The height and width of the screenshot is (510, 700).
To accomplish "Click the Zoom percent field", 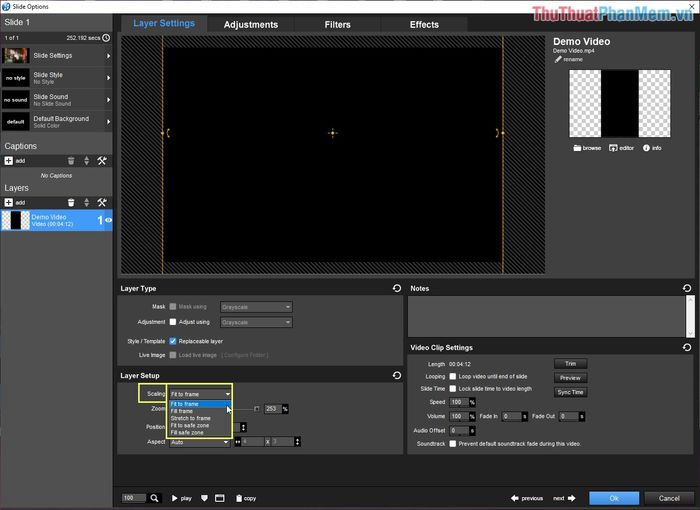I will tap(273, 409).
